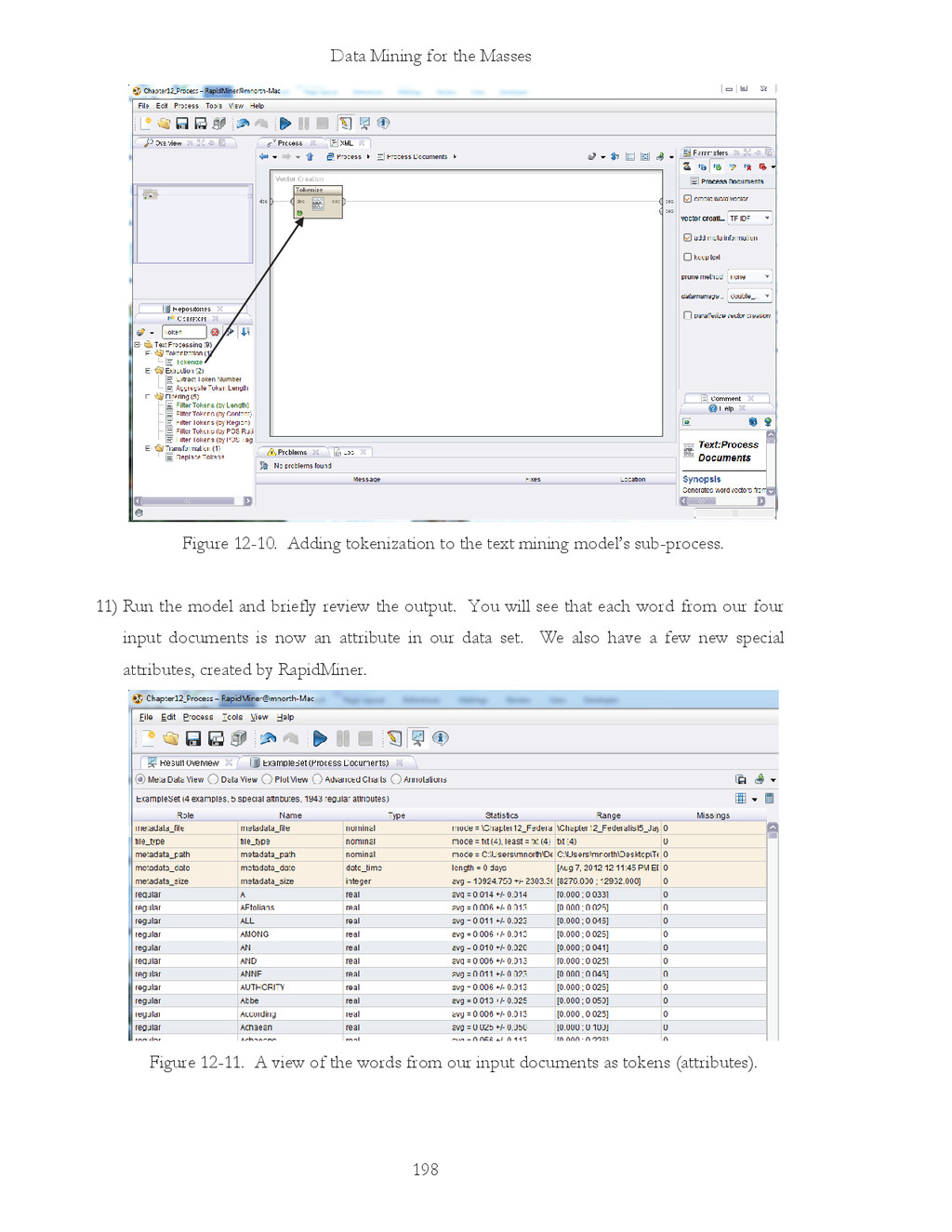Switch to the Result Overview tab
Screen dimensions: 952x1232
click(x=189, y=762)
